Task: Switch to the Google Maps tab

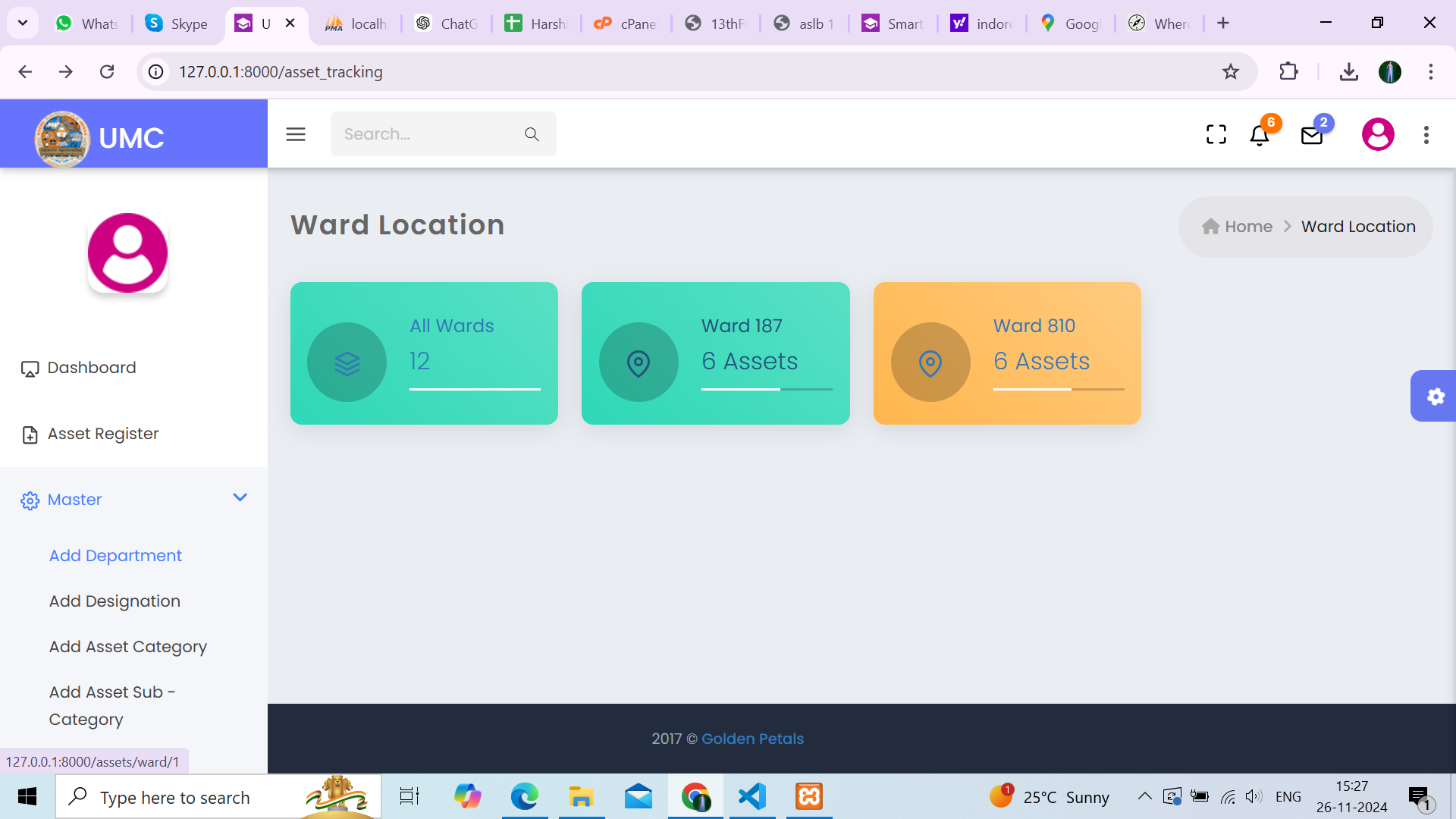Action: coord(1071,24)
